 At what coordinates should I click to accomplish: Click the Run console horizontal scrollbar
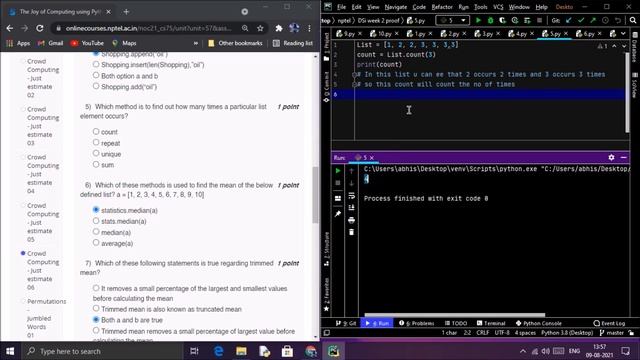(x=454, y=315)
